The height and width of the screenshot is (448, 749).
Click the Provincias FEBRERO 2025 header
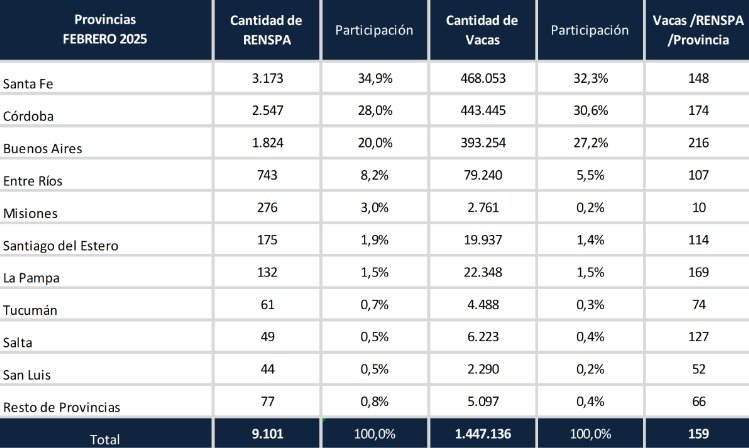(x=105, y=30)
